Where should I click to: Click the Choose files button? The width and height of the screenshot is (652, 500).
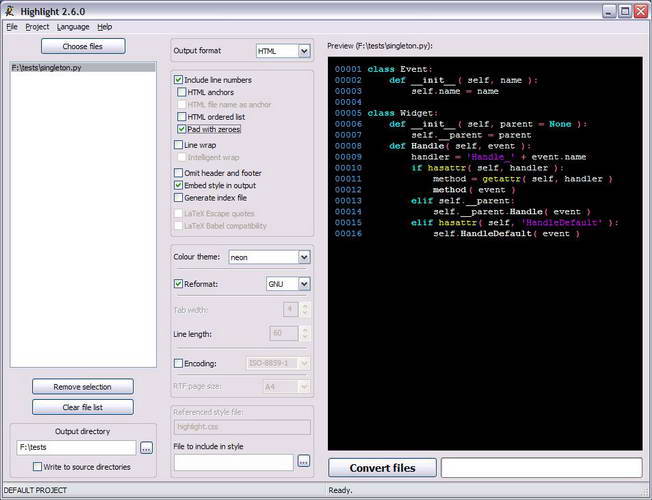coord(83,46)
